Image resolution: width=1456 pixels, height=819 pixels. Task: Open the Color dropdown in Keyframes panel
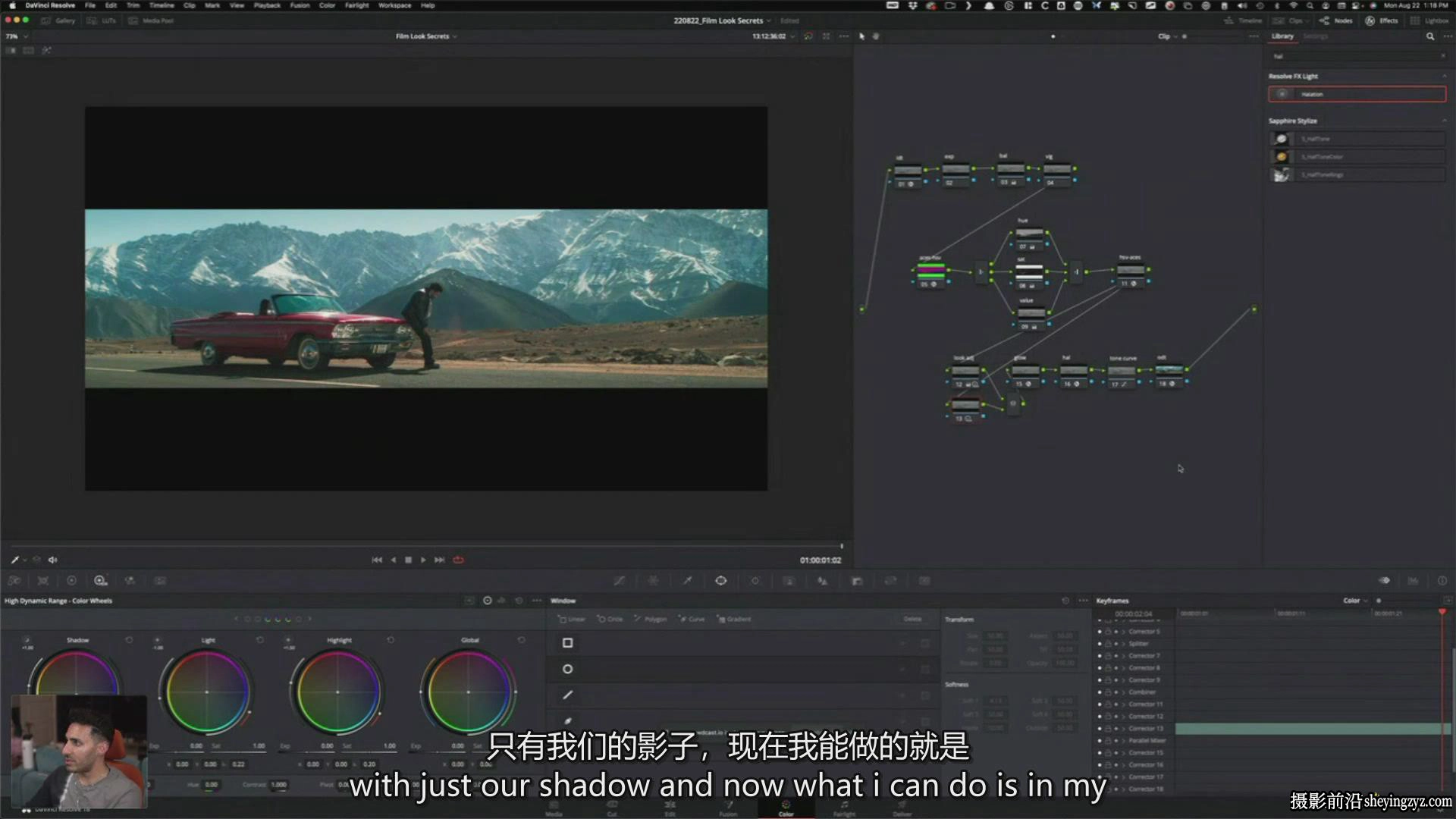click(1356, 601)
